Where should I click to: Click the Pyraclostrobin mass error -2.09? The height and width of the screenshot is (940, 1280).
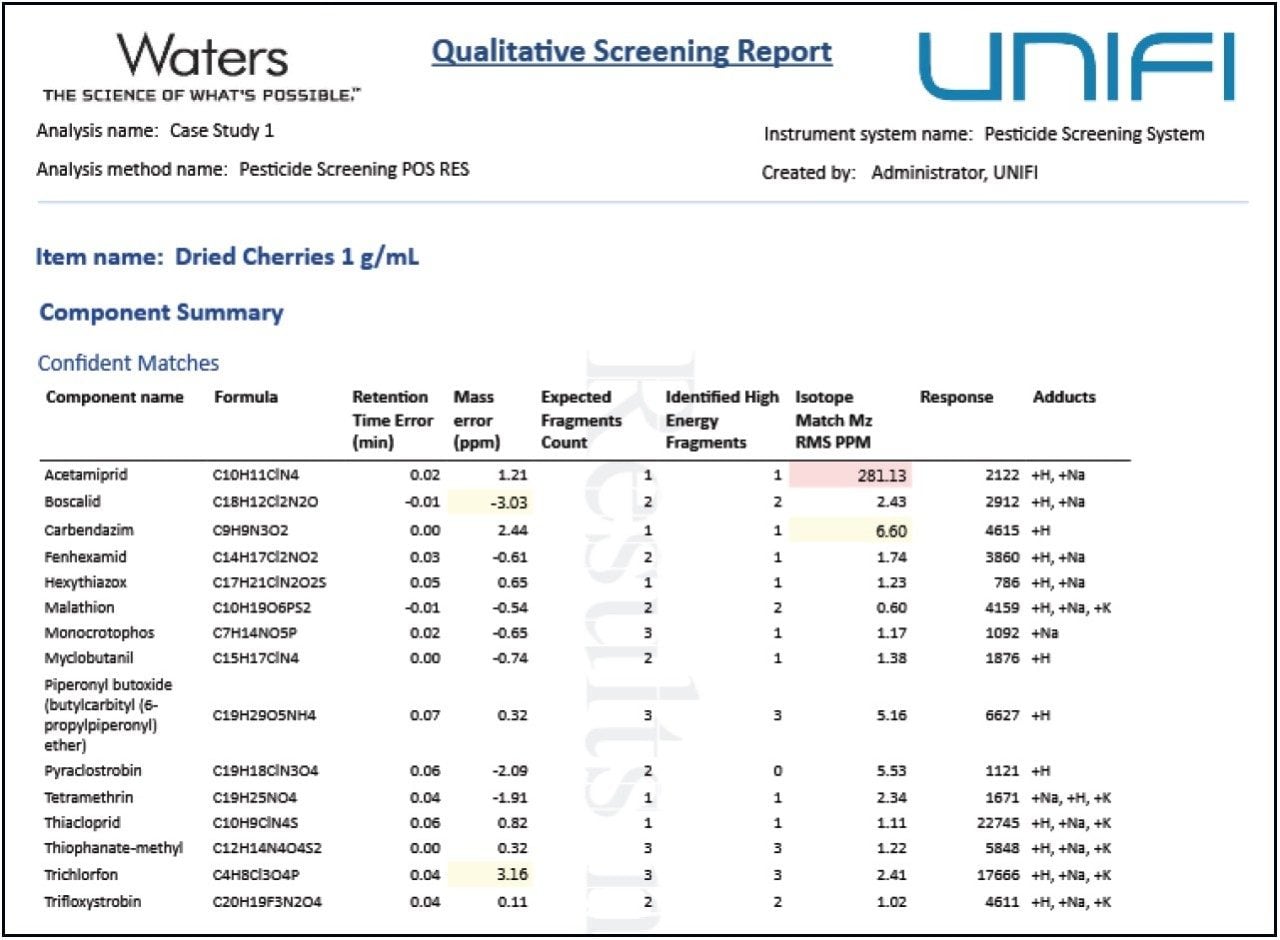[x=509, y=771]
